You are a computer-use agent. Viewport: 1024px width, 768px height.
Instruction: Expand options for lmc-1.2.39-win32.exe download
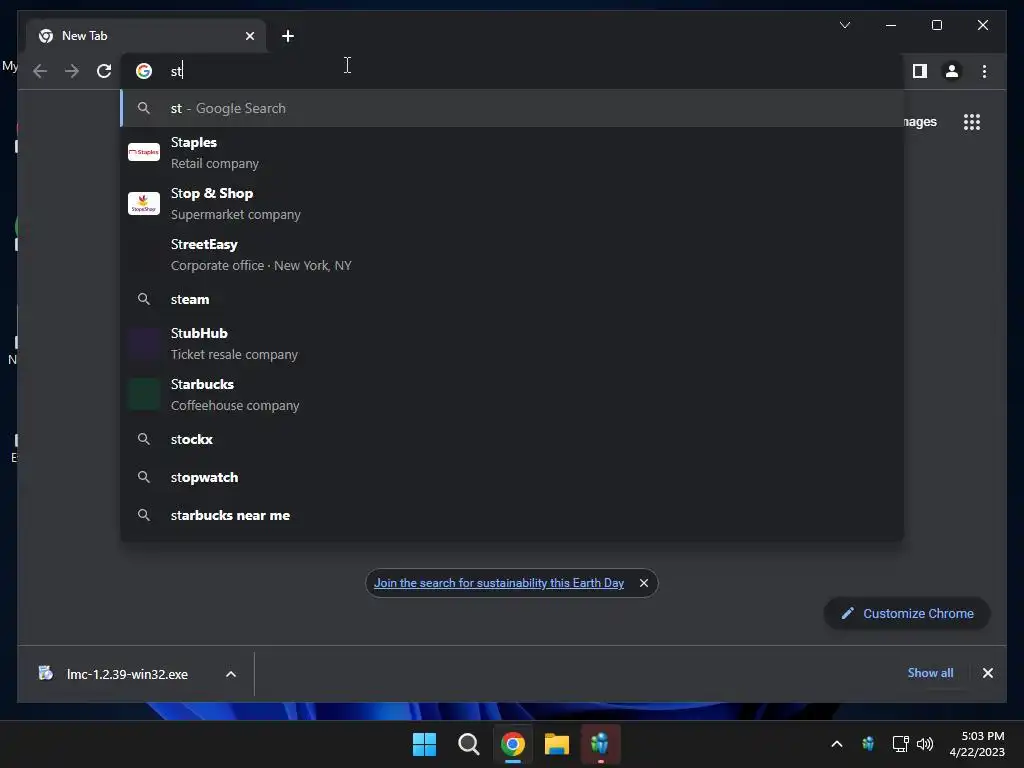tap(231, 675)
